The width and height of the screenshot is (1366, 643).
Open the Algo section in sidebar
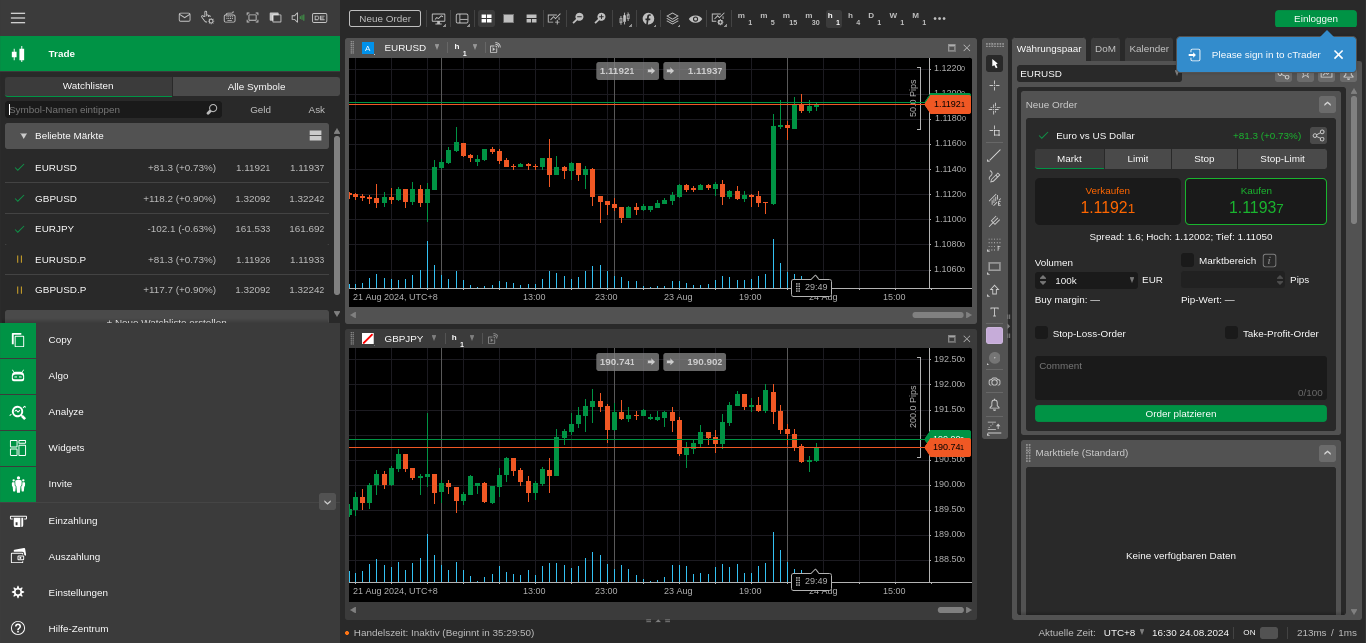[x=170, y=375]
